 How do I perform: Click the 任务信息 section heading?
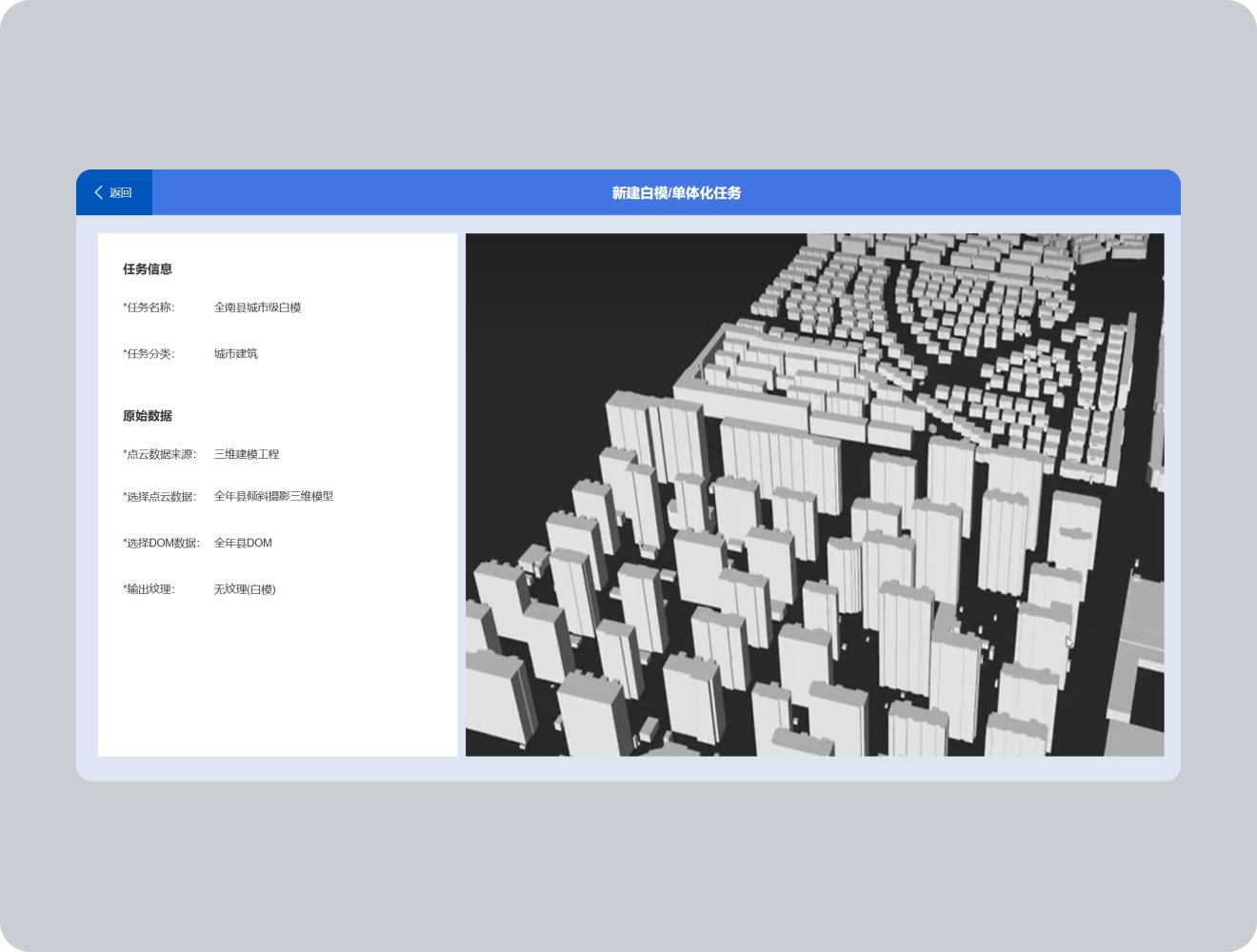[x=148, y=269]
